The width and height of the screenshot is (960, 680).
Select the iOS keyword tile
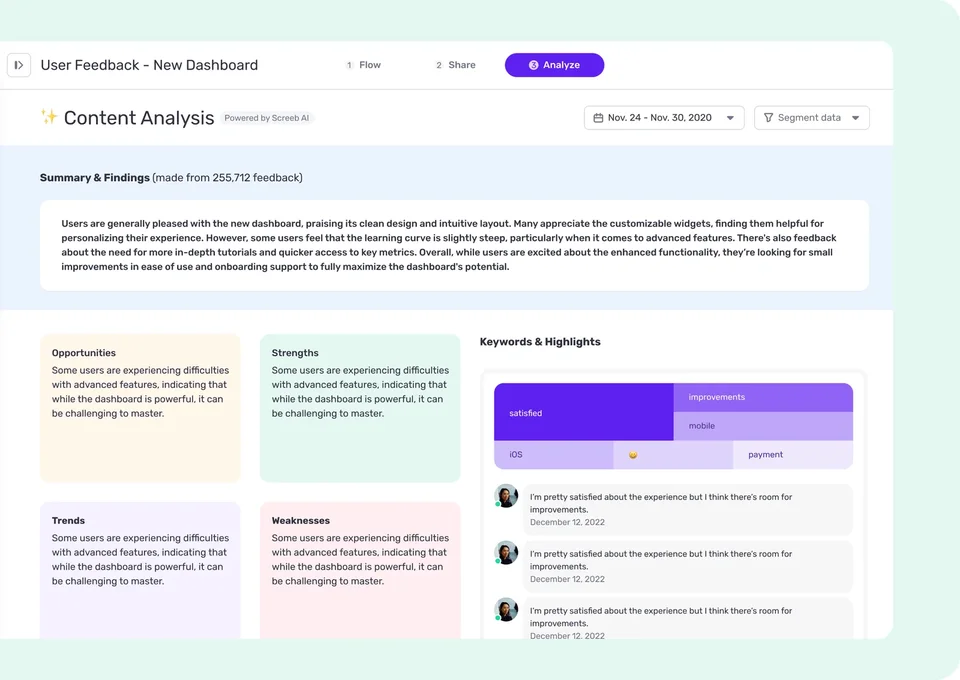553,455
